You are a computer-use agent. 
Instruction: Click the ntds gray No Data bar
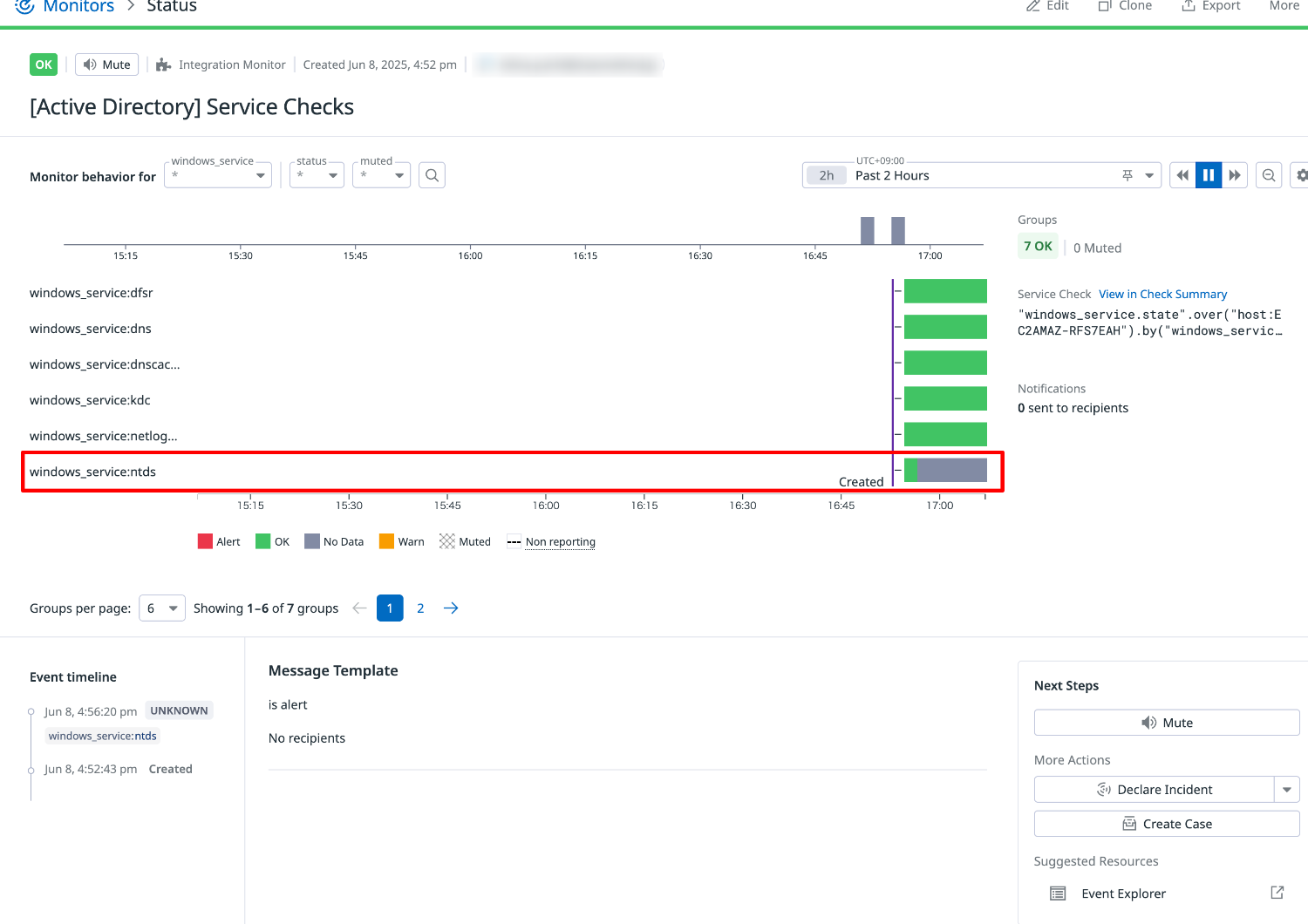pyautogui.click(x=951, y=470)
